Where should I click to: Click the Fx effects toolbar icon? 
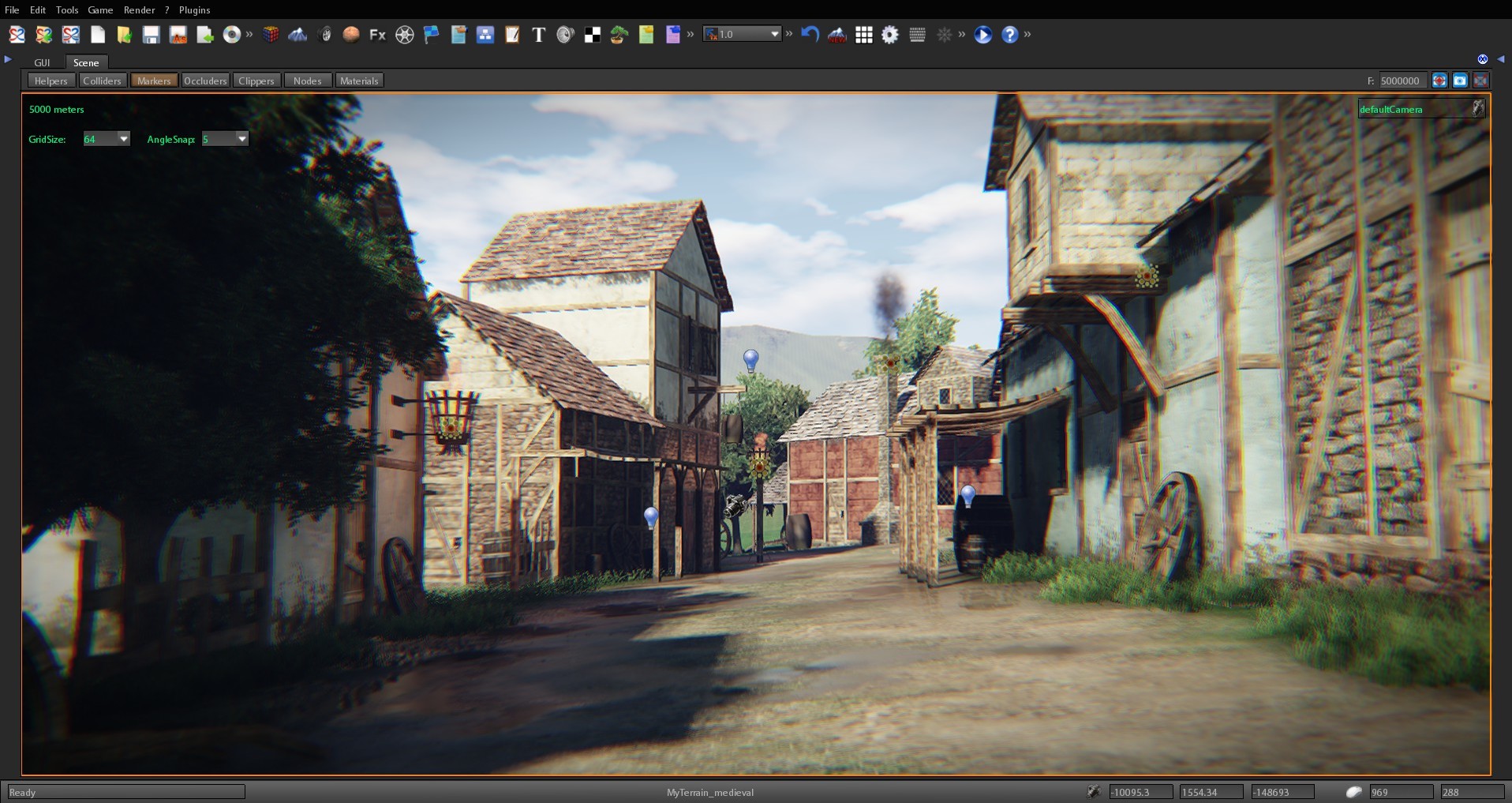pyautogui.click(x=376, y=34)
